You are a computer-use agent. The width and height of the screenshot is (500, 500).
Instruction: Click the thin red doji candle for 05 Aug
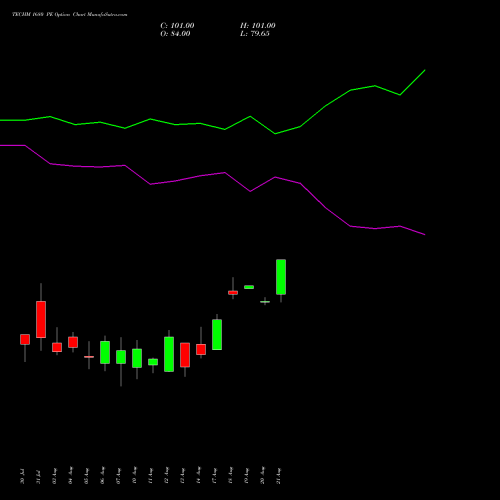coord(89,357)
